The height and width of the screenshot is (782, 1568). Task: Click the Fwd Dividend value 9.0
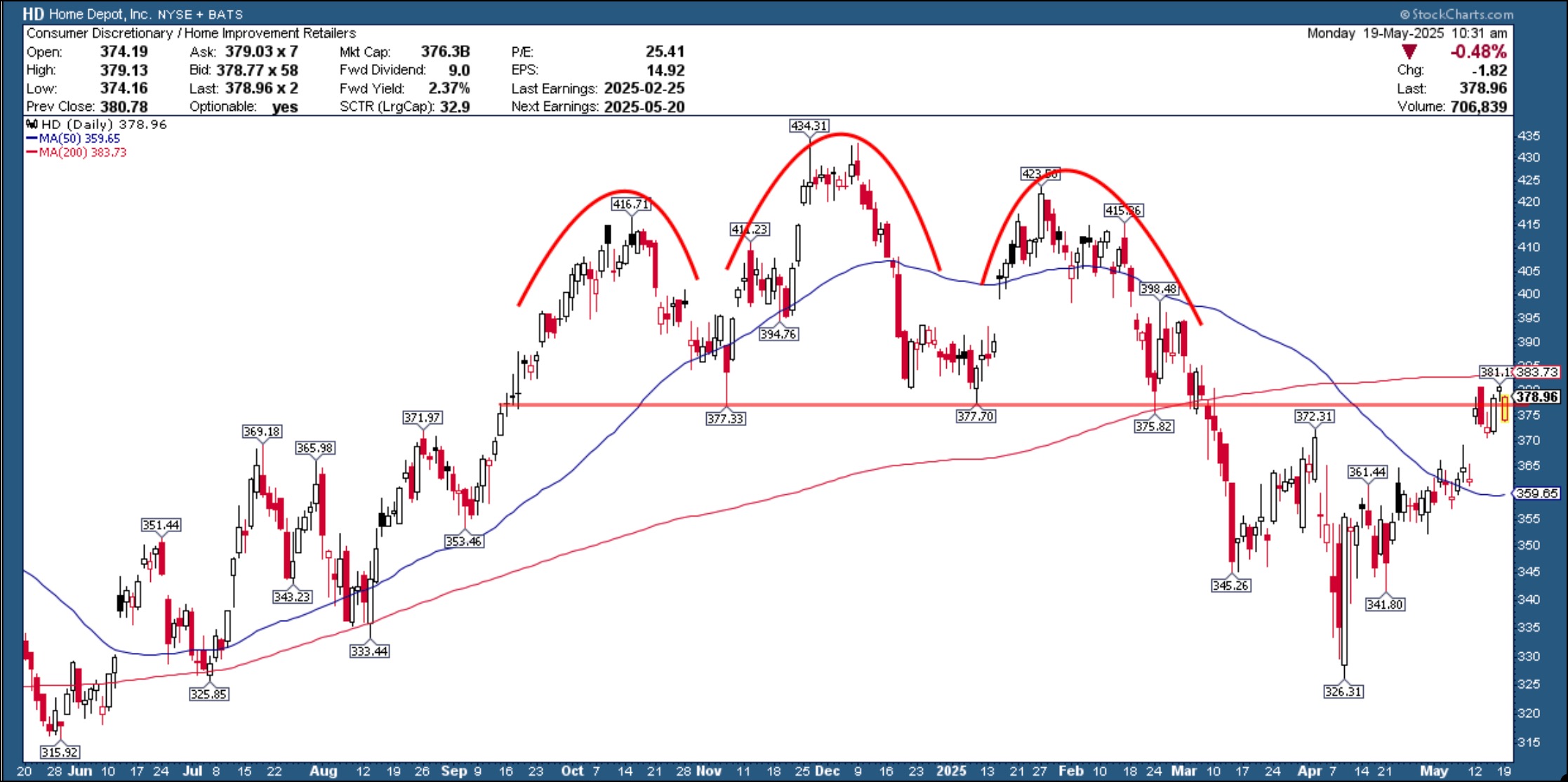[459, 70]
